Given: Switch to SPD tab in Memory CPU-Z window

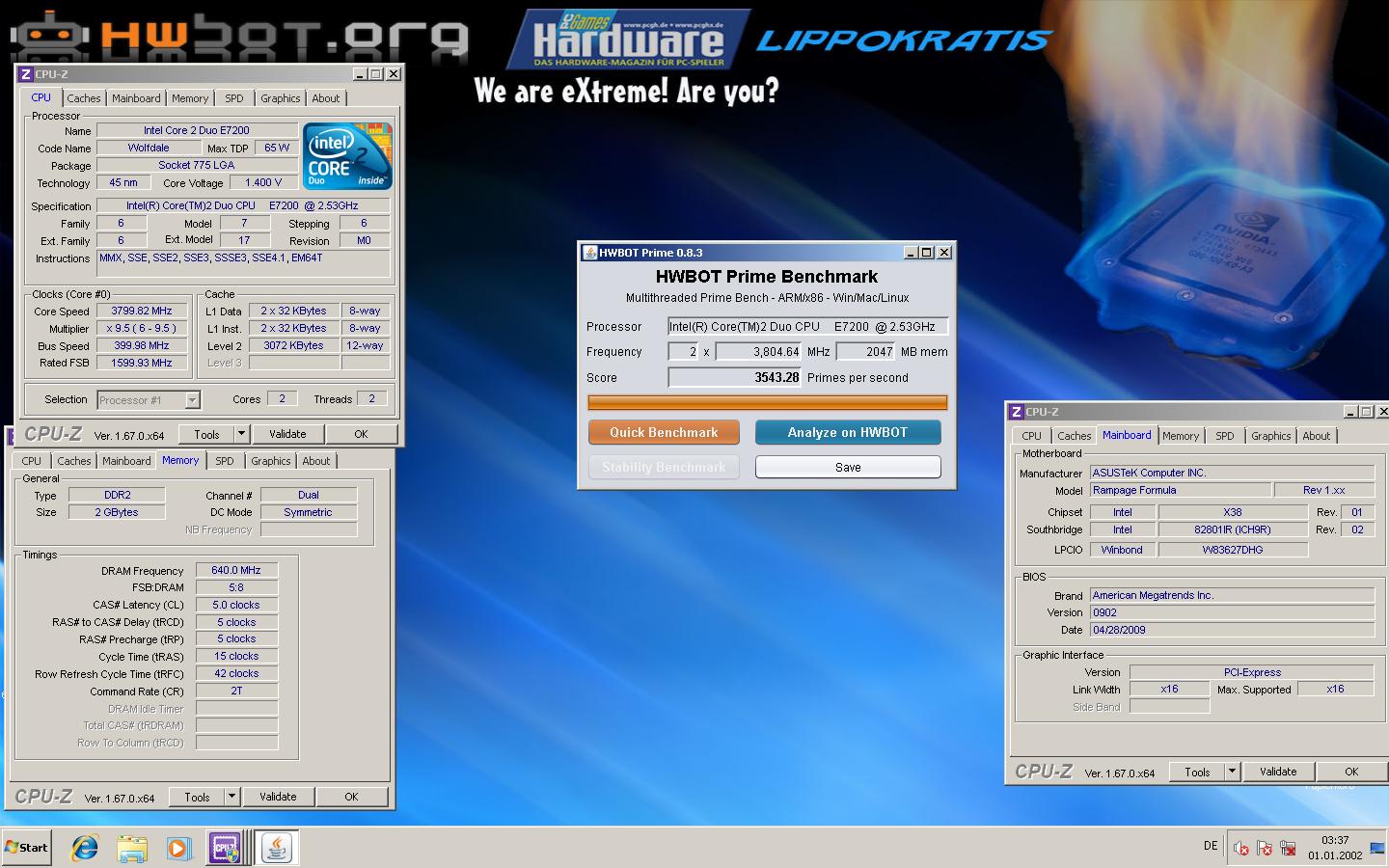Looking at the screenshot, I should [225, 461].
